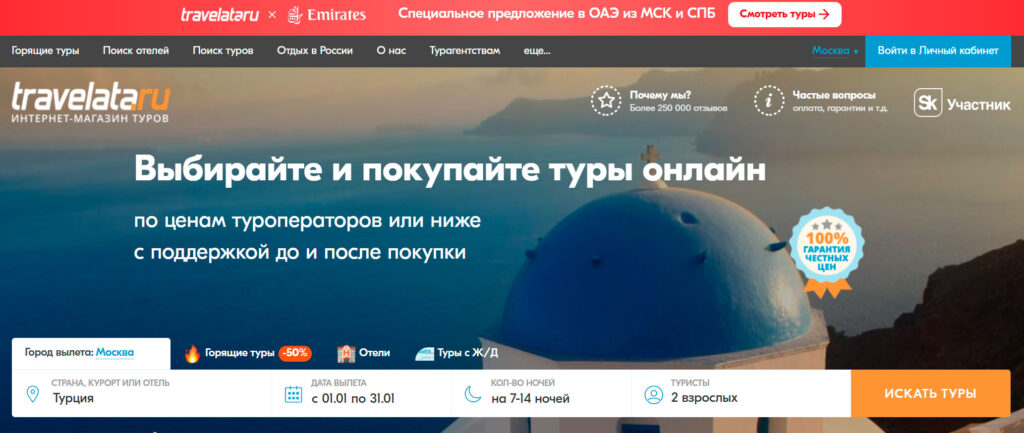Click the оплата, гарантии и т.д. text

pos(840,108)
